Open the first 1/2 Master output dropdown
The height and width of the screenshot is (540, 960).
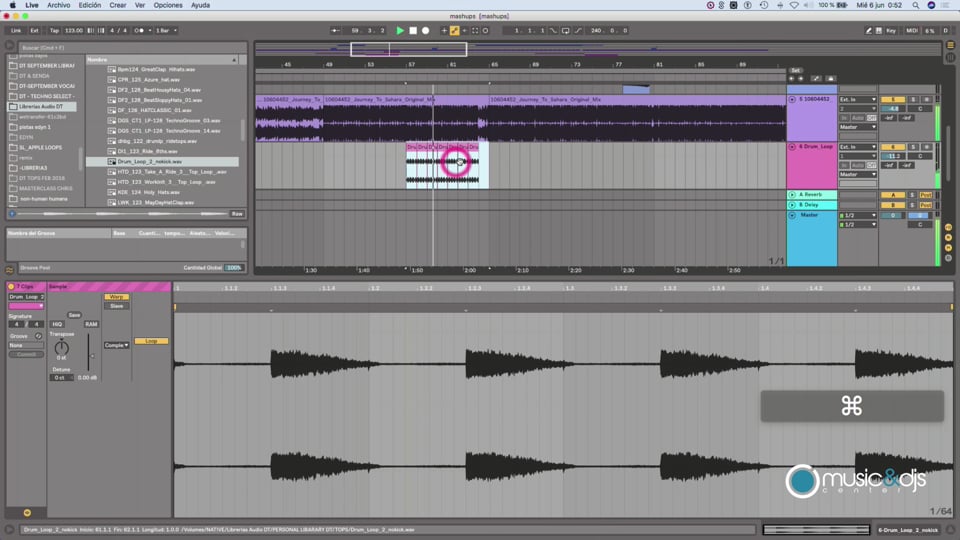tap(858, 216)
